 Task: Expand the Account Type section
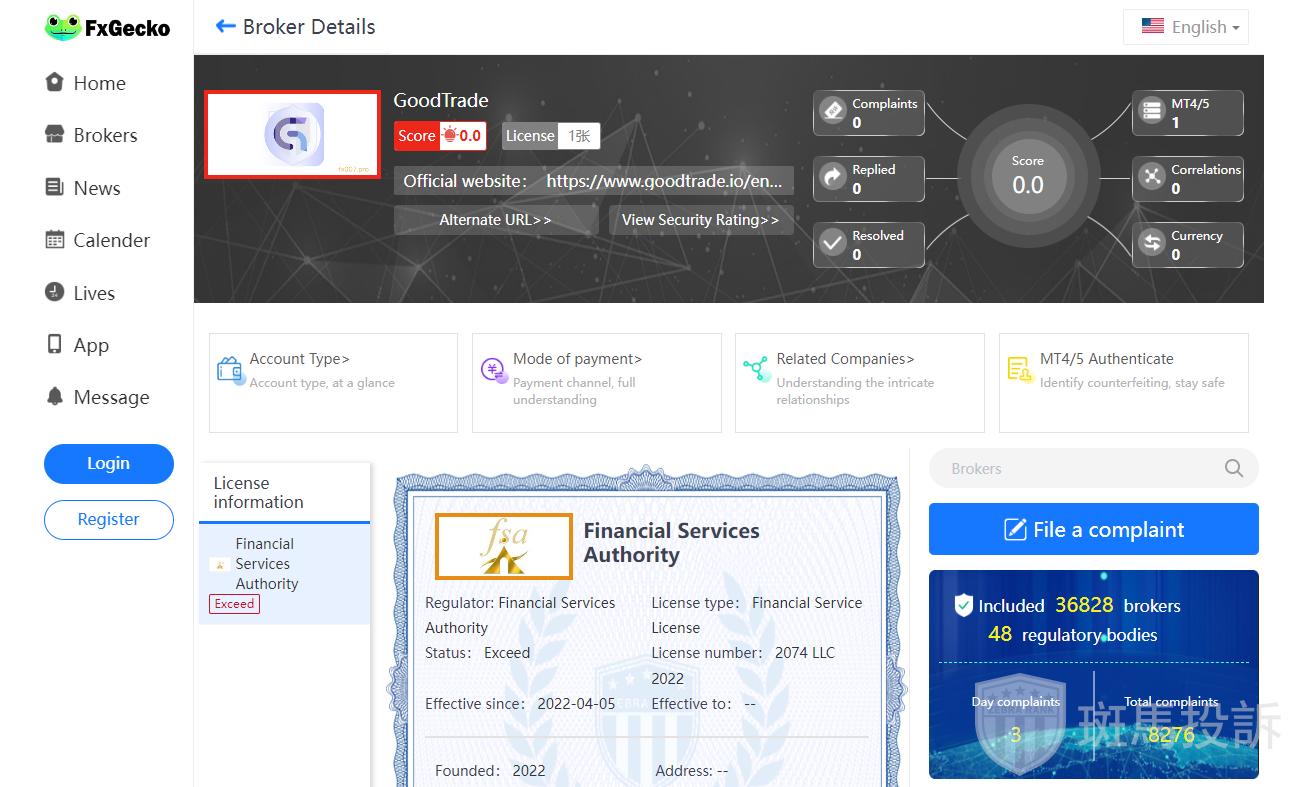point(299,359)
